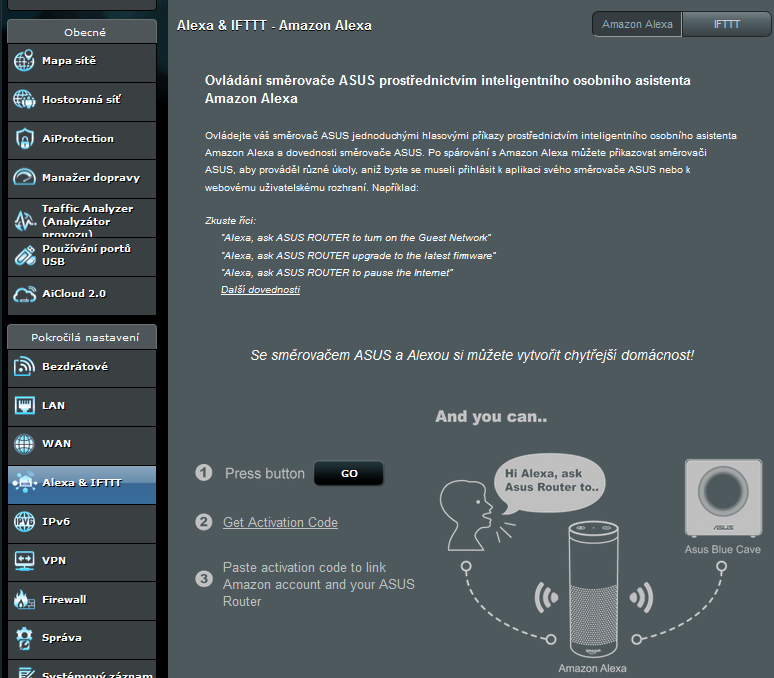The width and height of the screenshot is (774, 678).
Task: Follow the Další dovednosti link
Action: [x=260, y=290]
